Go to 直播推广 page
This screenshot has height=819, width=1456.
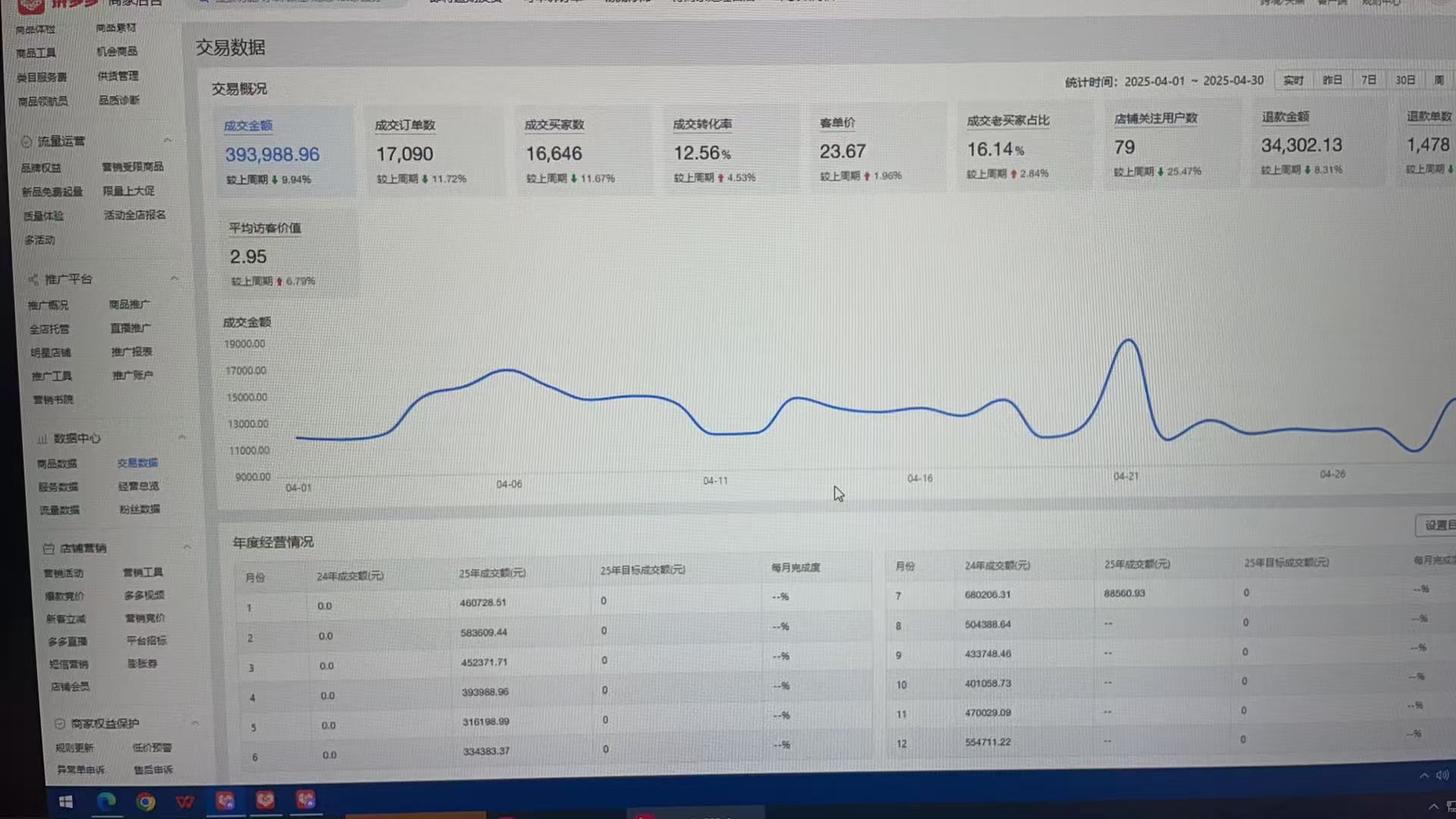pos(130,328)
